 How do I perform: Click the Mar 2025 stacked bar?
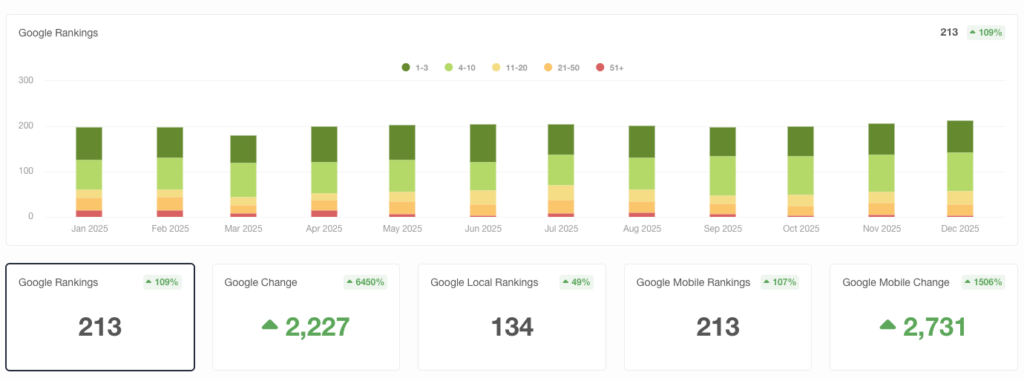click(x=243, y=176)
